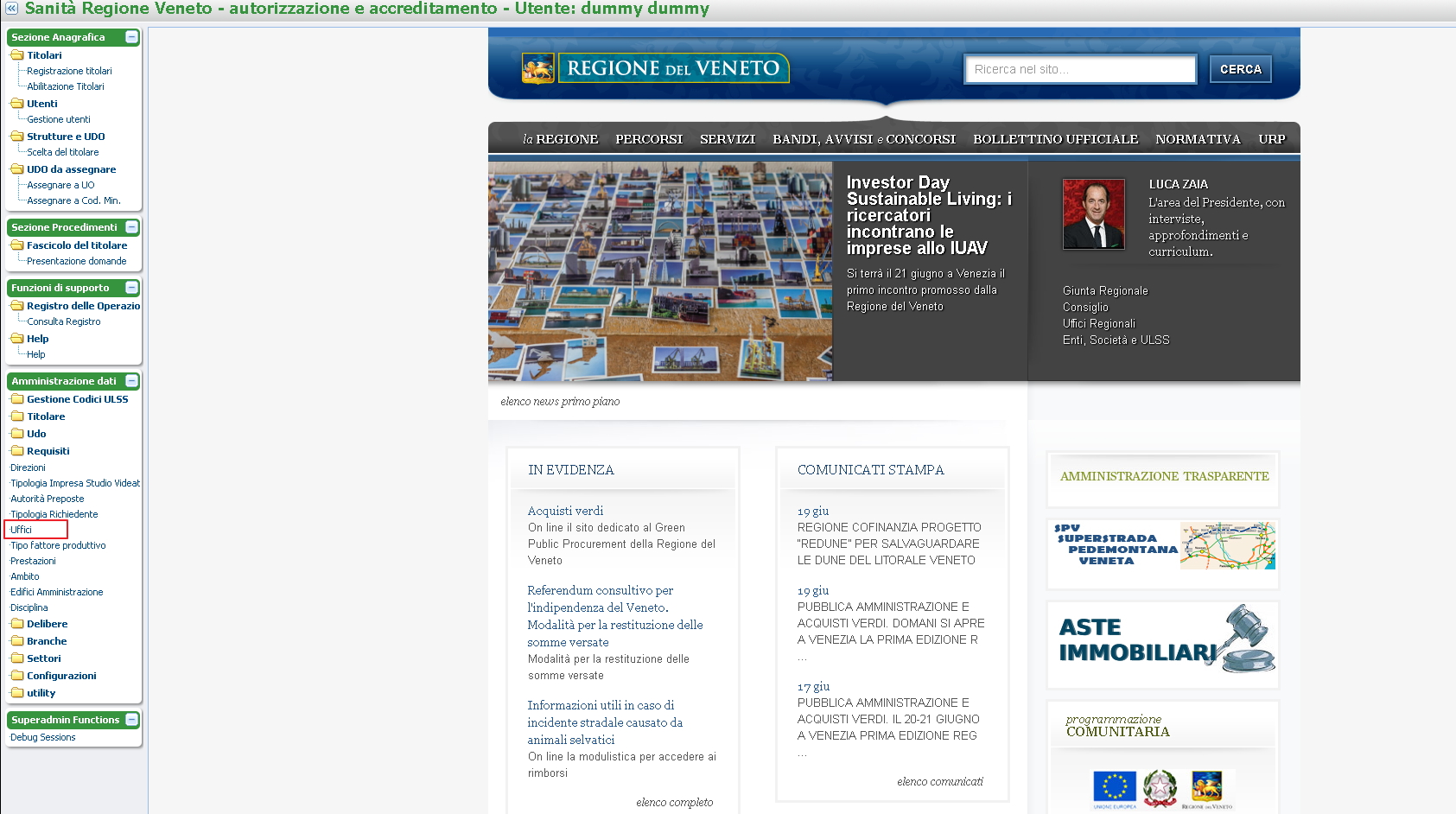Collapse the Sezione Procedimenti panel
1456x814 pixels.
click(131, 227)
